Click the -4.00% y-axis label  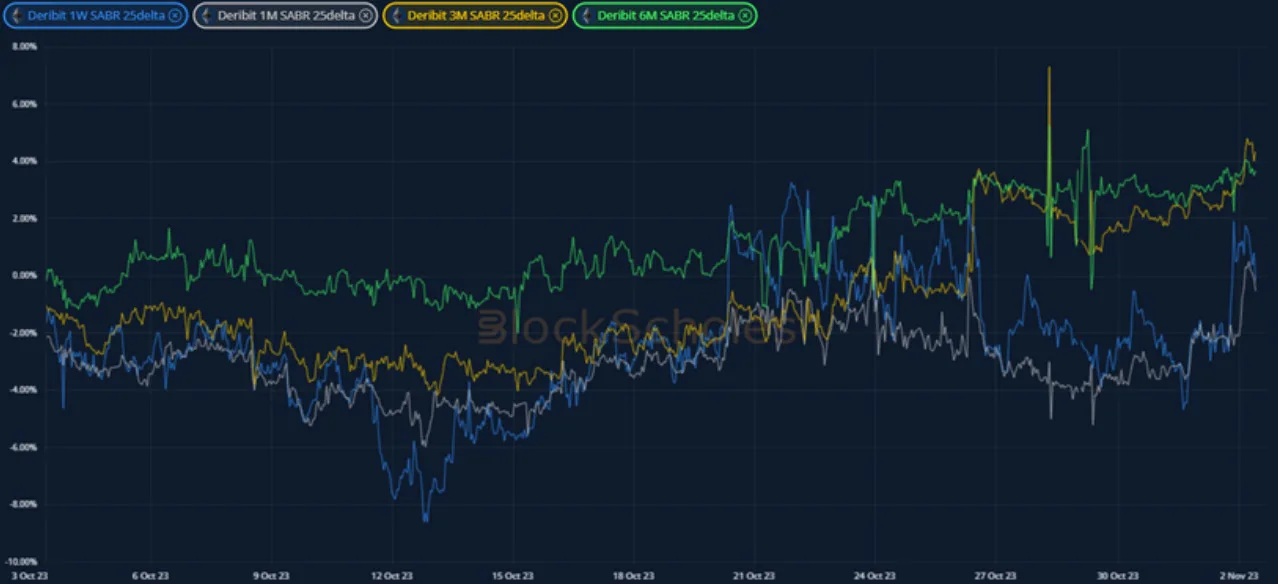(21, 390)
